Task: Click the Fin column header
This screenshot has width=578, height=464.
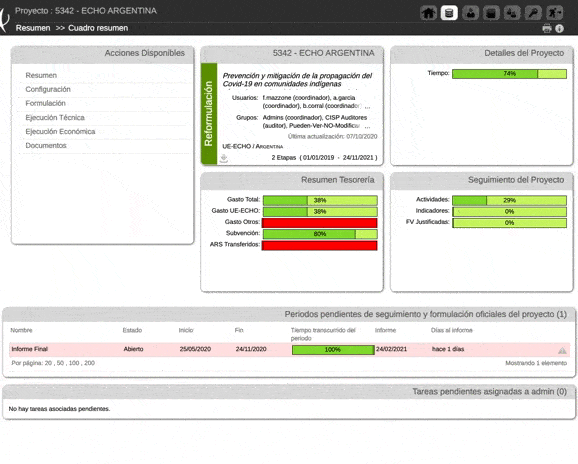Action: pyautogui.click(x=239, y=330)
